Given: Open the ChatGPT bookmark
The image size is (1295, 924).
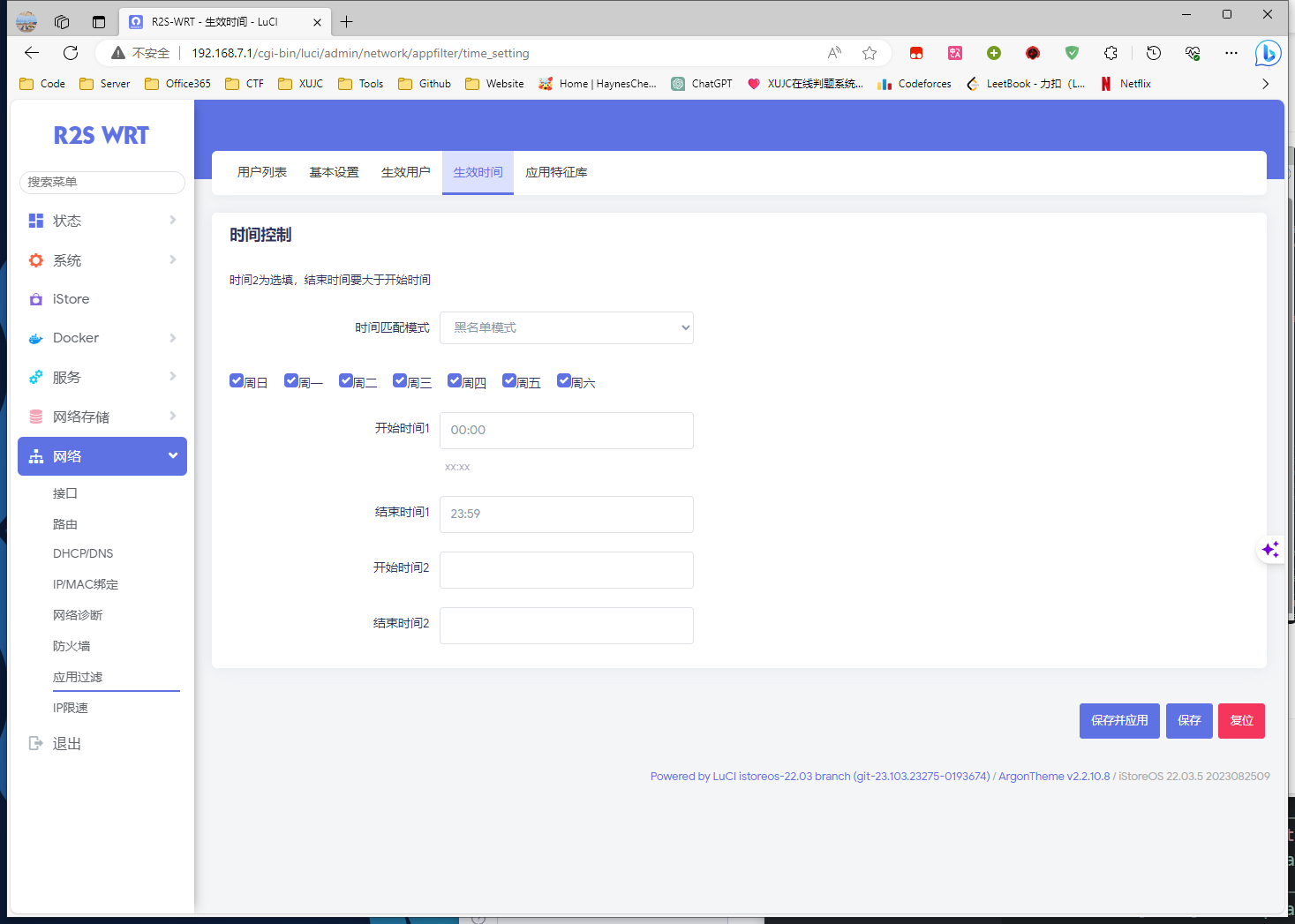Looking at the screenshot, I should click(x=702, y=84).
